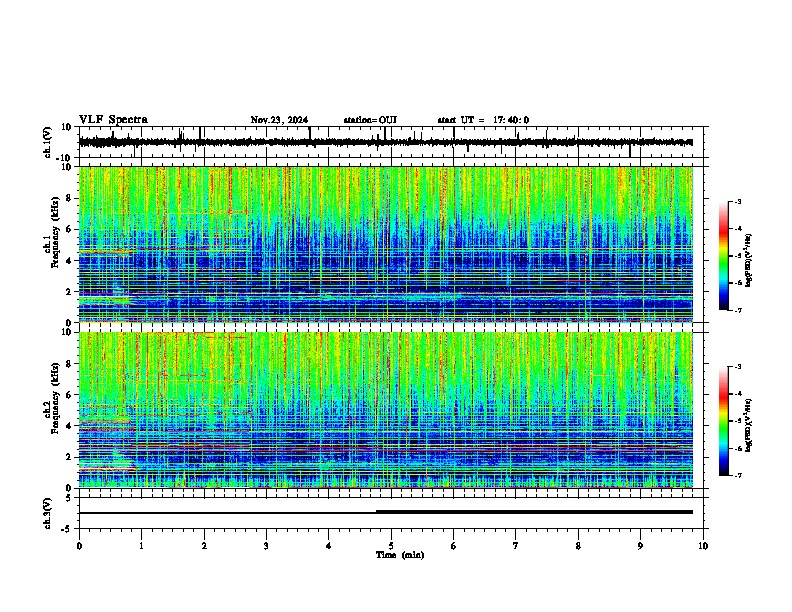
Task: Click the "5" tick on the time axis
Action: point(391,546)
